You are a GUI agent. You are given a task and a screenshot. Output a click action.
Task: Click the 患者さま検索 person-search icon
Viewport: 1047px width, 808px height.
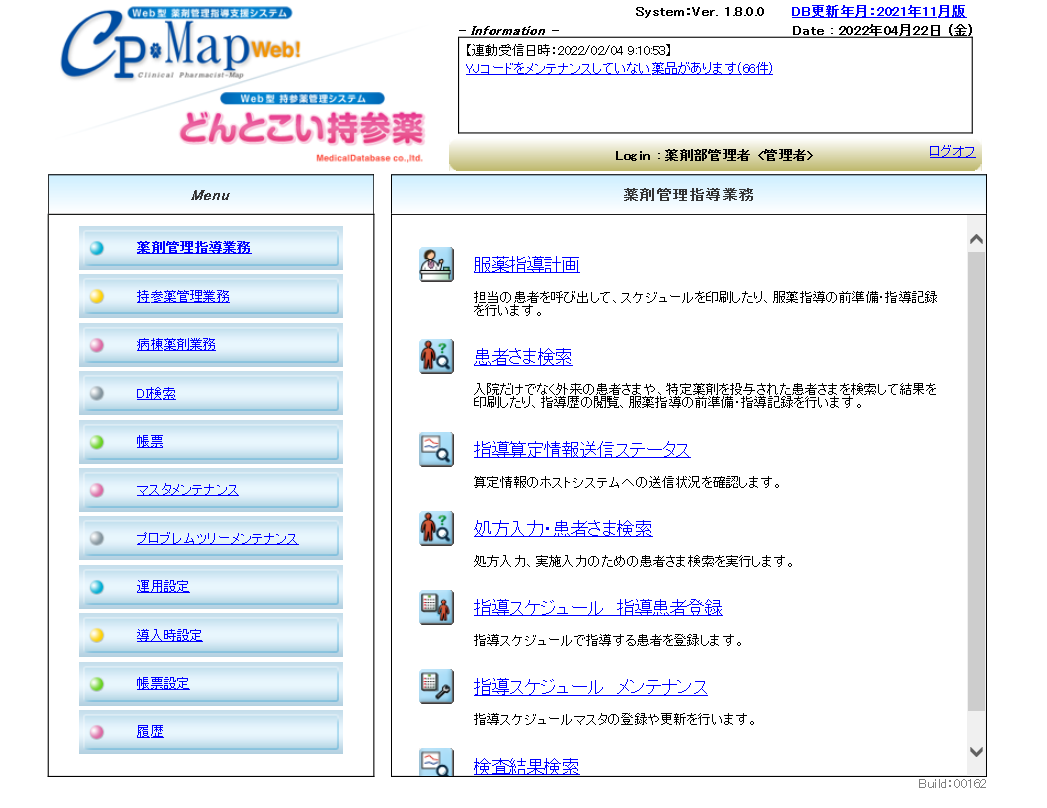(x=436, y=357)
